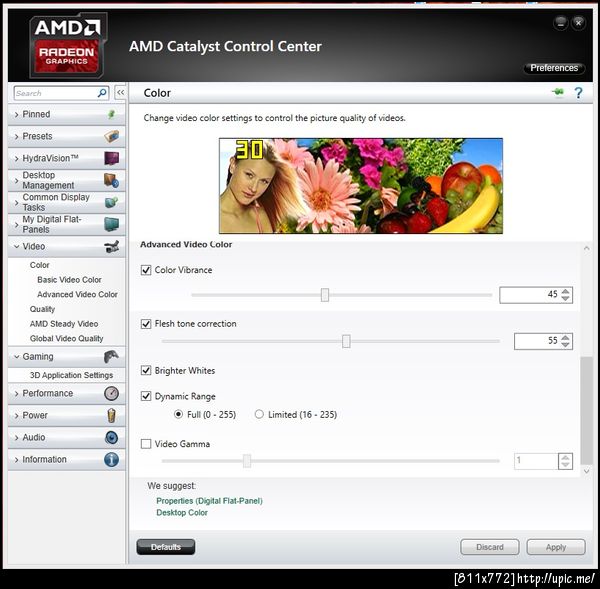Open help with the question mark icon

tap(579, 93)
